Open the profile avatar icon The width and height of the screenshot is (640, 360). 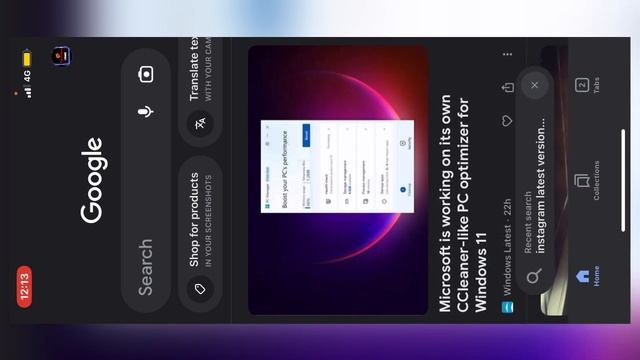[61, 56]
